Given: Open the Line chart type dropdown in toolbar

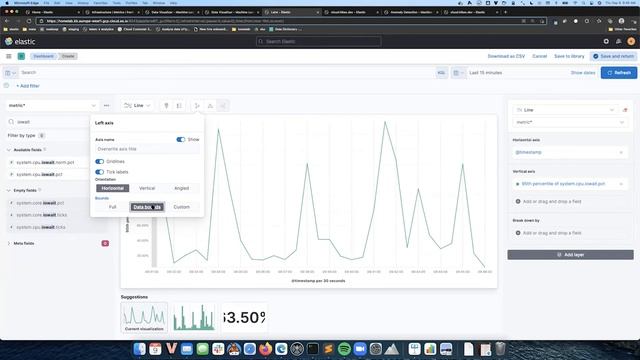Looking at the screenshot, I should [137, 106].
